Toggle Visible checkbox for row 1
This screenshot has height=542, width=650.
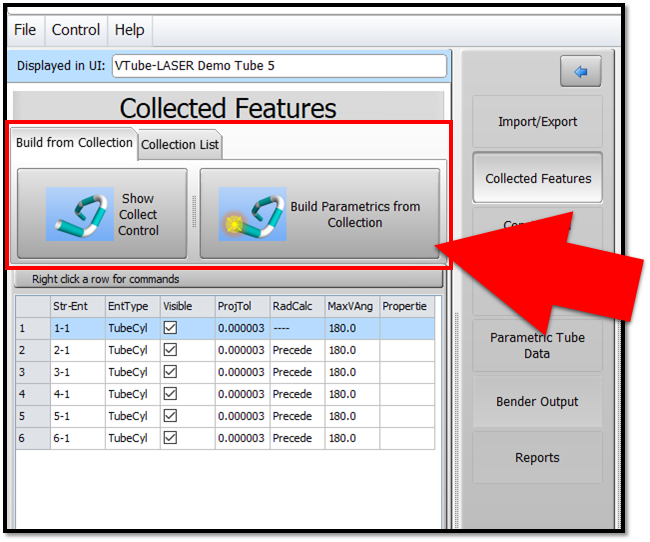[170, 328]
